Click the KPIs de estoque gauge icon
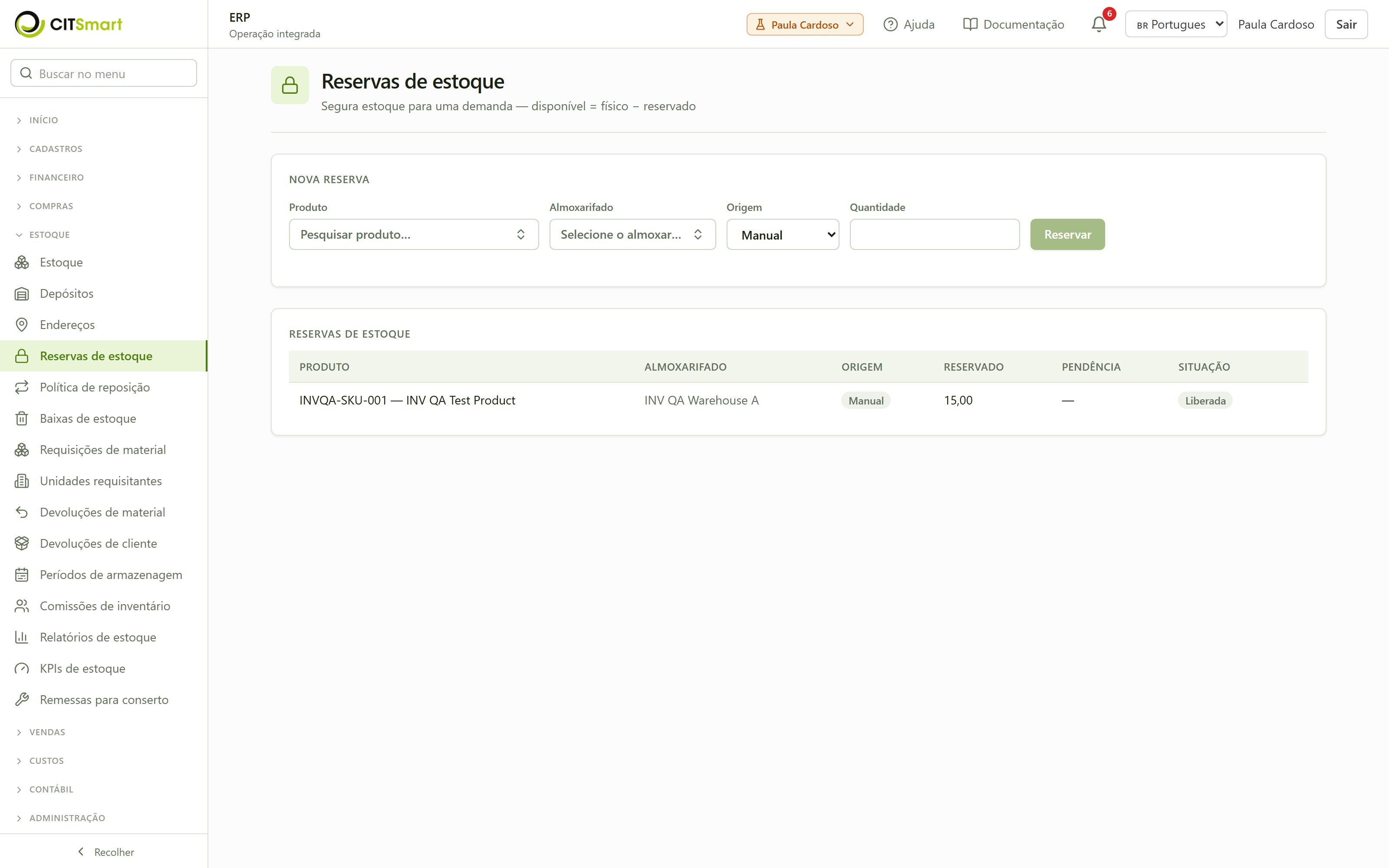1389x868 pixels. coord(22,669)
